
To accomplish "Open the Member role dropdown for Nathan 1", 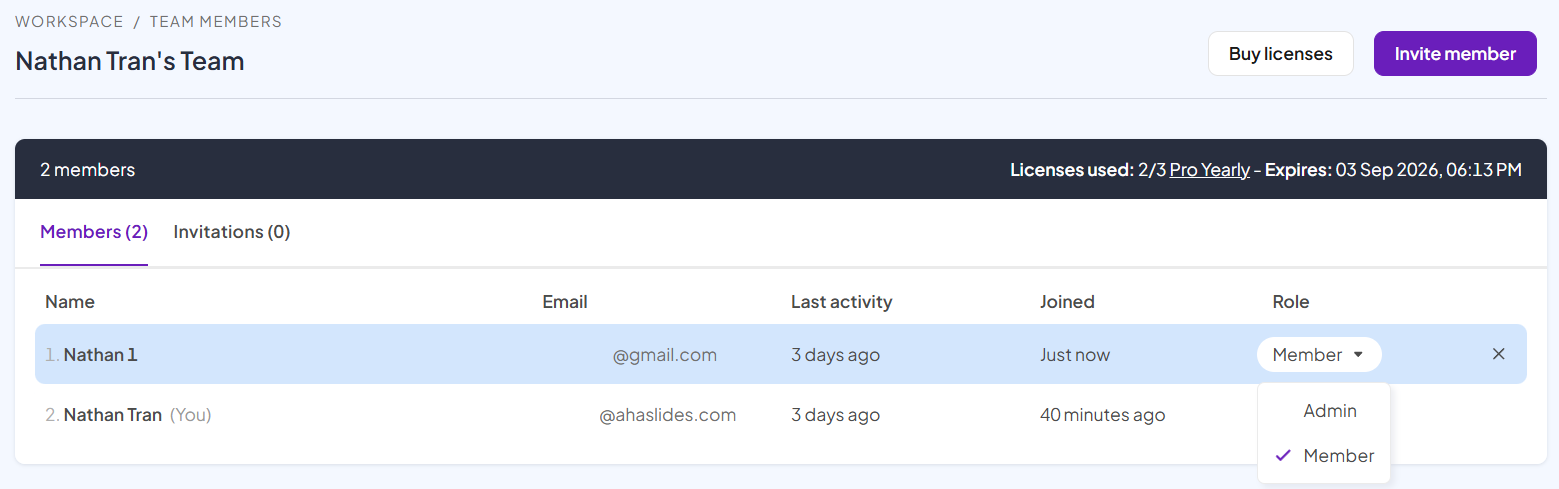I will click(1318, 354).
